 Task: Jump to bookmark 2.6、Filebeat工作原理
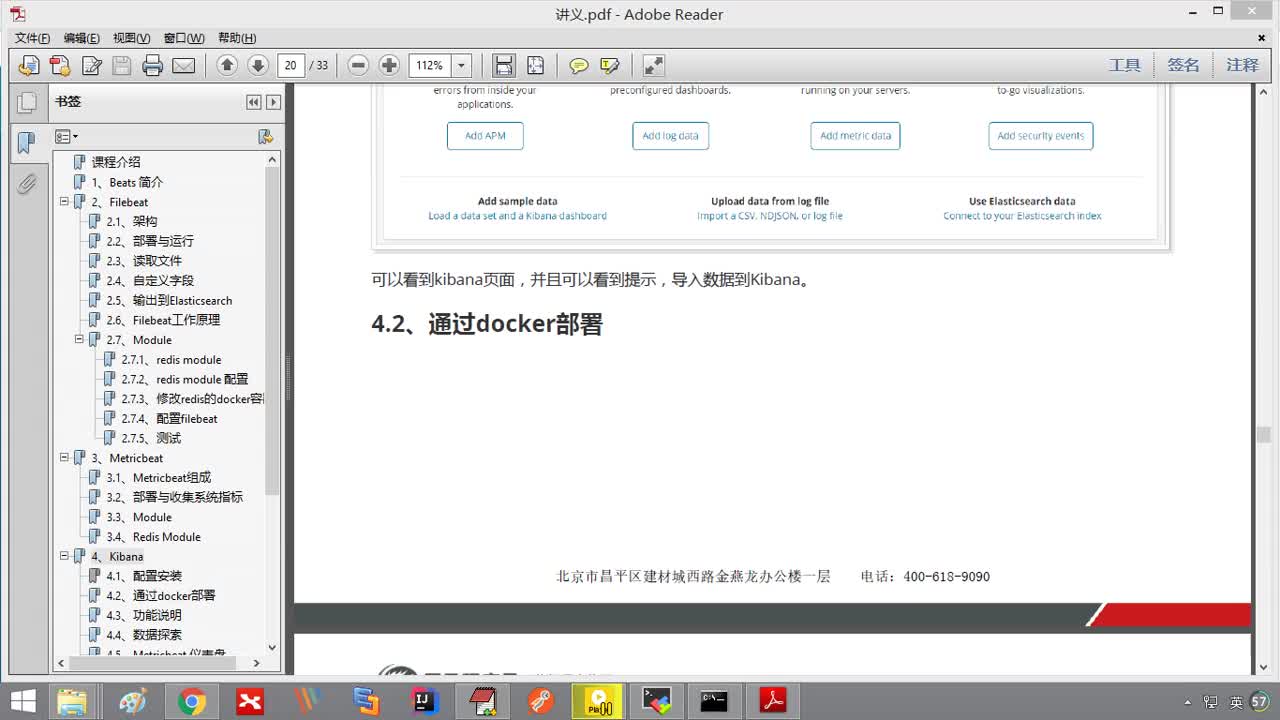point(163,320)
